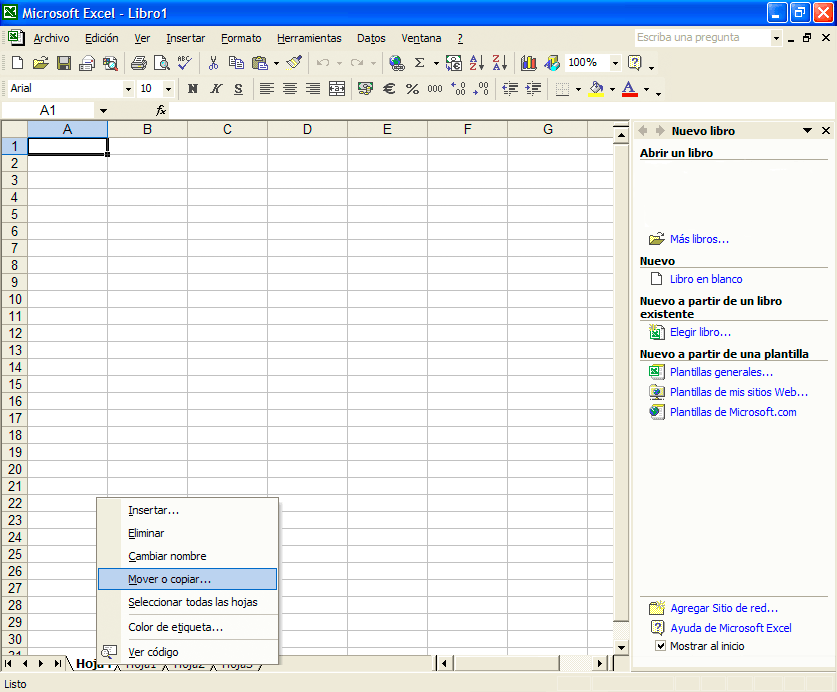Apply the Euro currency style icon

389,89
